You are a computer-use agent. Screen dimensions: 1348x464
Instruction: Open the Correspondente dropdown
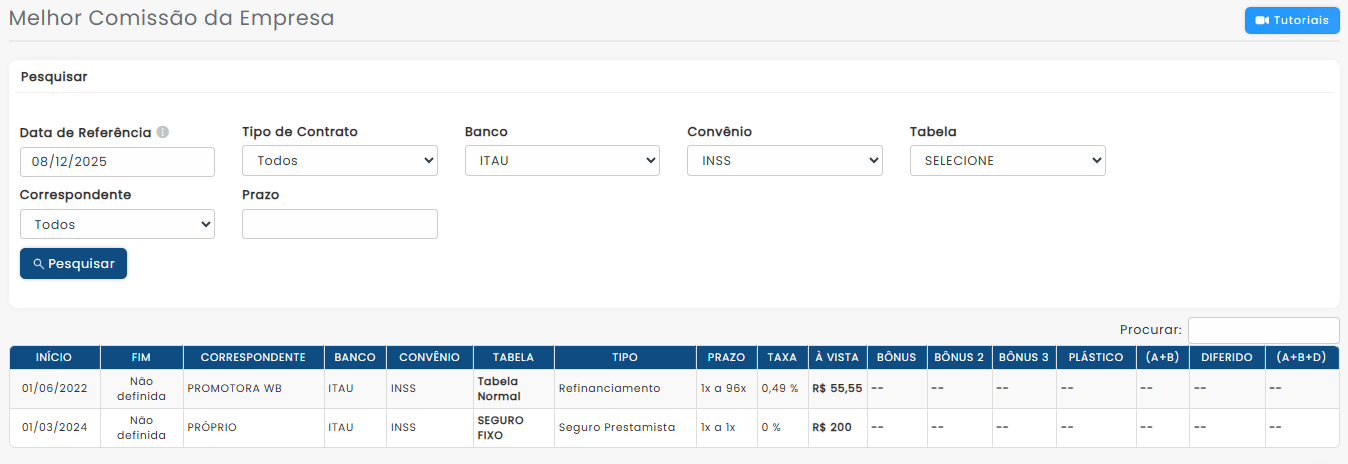click(x=117, y=225)
